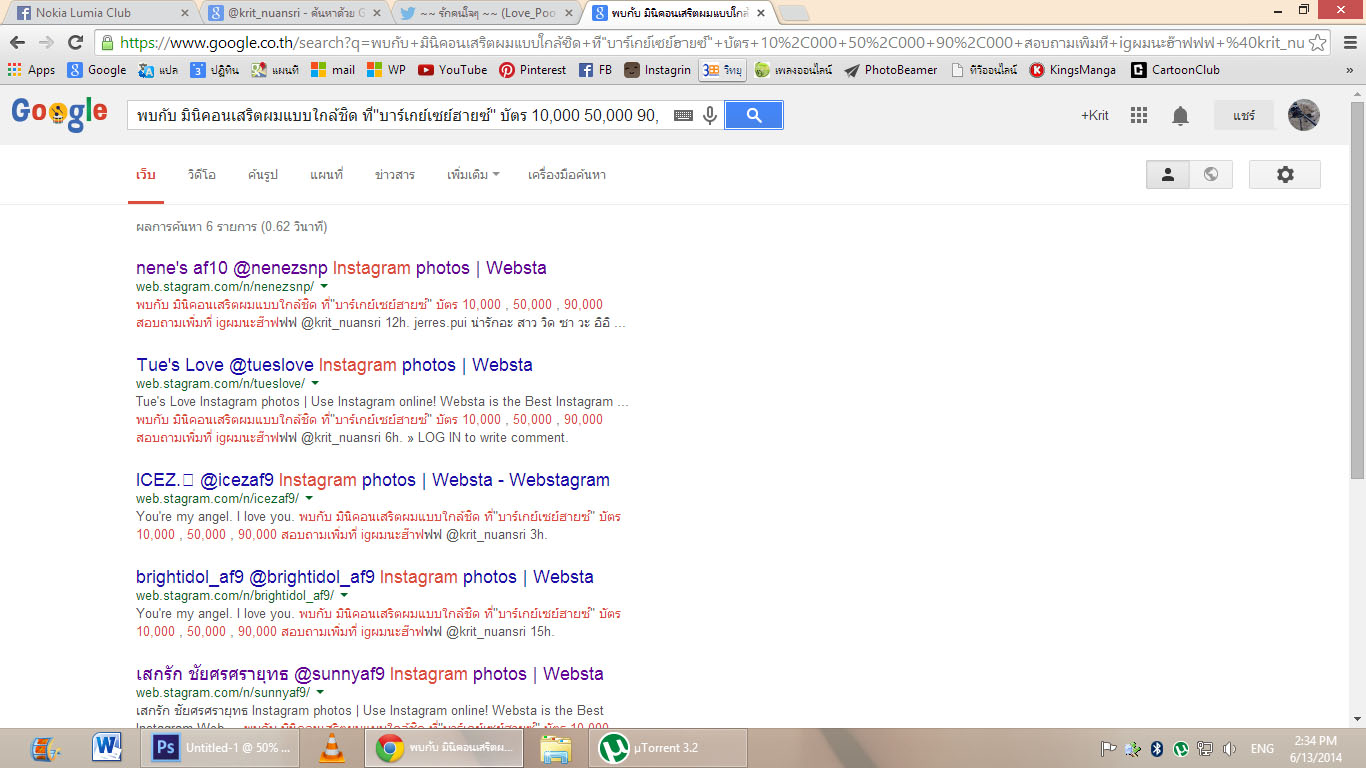Switch to the @krit_nuansri tab
This screenshot has width=1366, height=768.
pos(295,13)
